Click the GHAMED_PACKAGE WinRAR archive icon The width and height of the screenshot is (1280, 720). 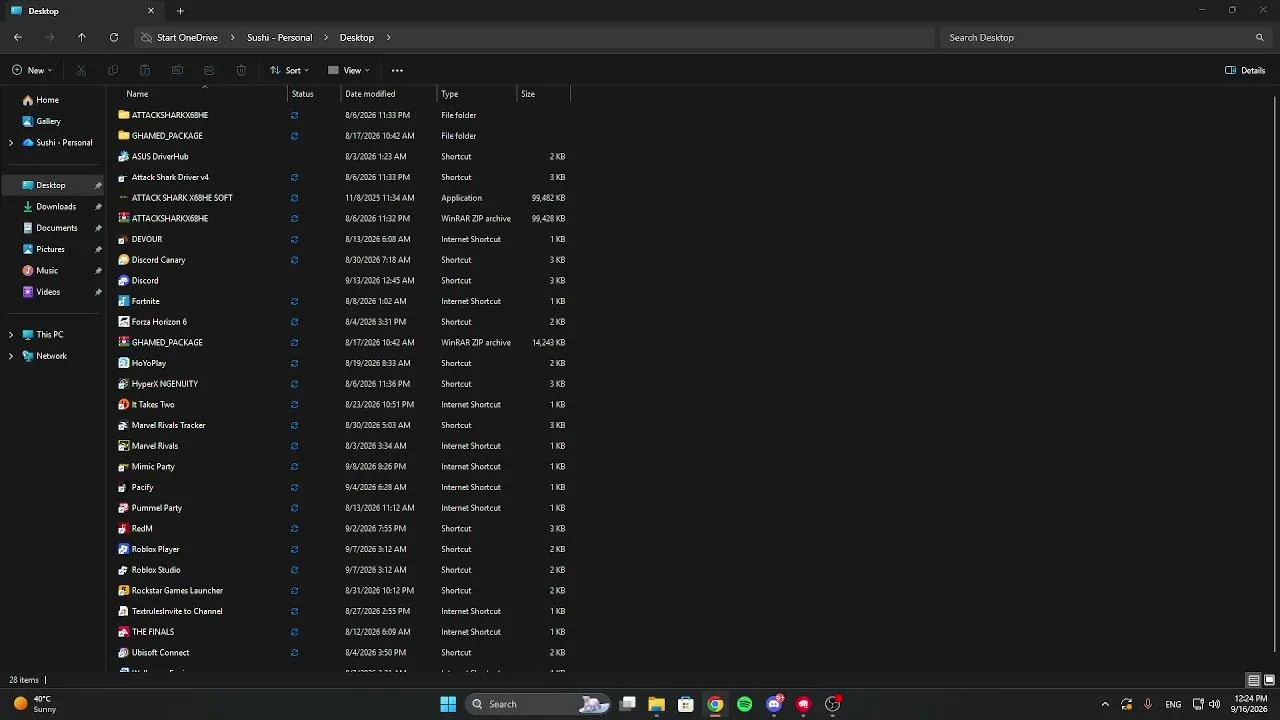124,342
